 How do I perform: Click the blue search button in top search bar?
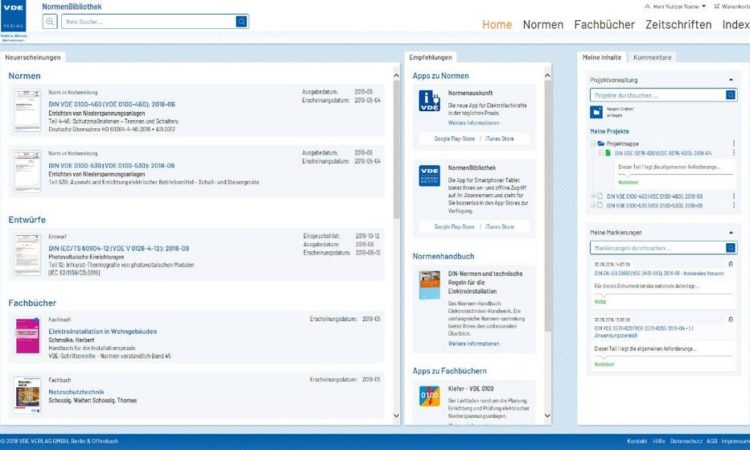pos(242,22)
